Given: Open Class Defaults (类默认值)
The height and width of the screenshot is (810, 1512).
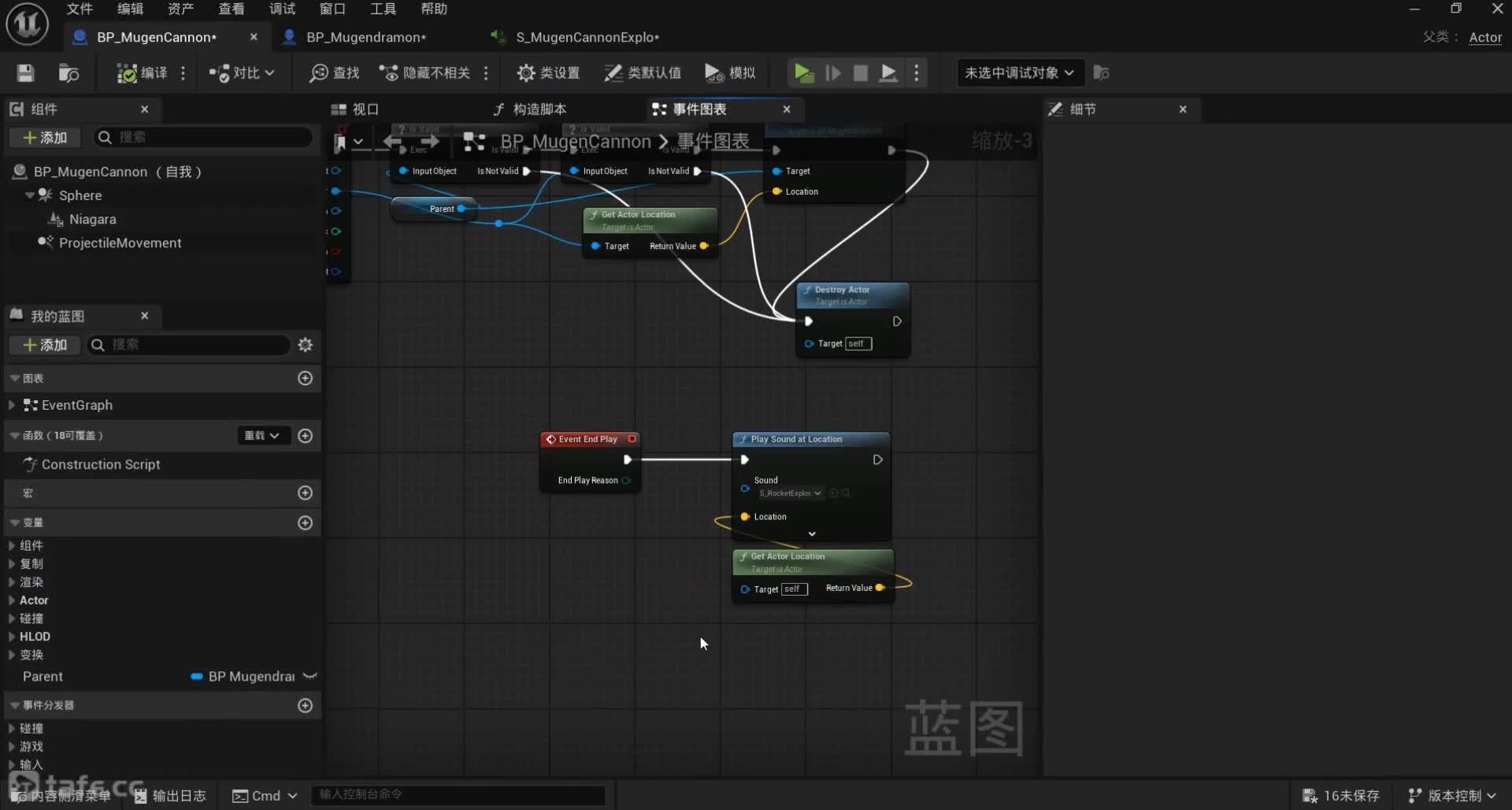Looking at the screenshot, I should coord(643,73).
